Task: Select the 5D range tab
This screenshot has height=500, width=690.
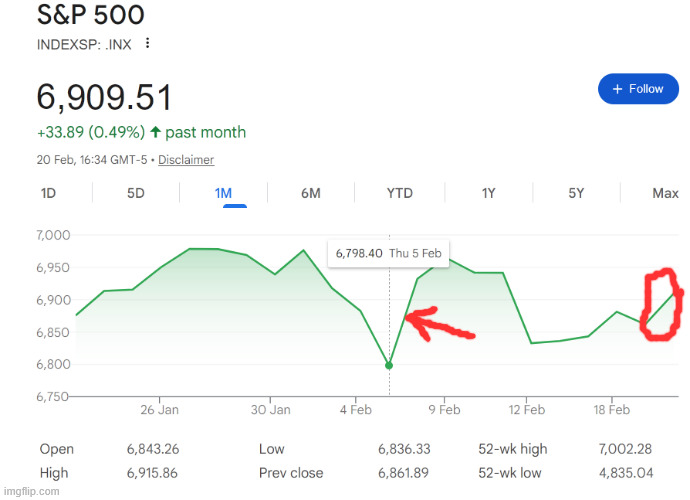Action: tap(136, 193)
